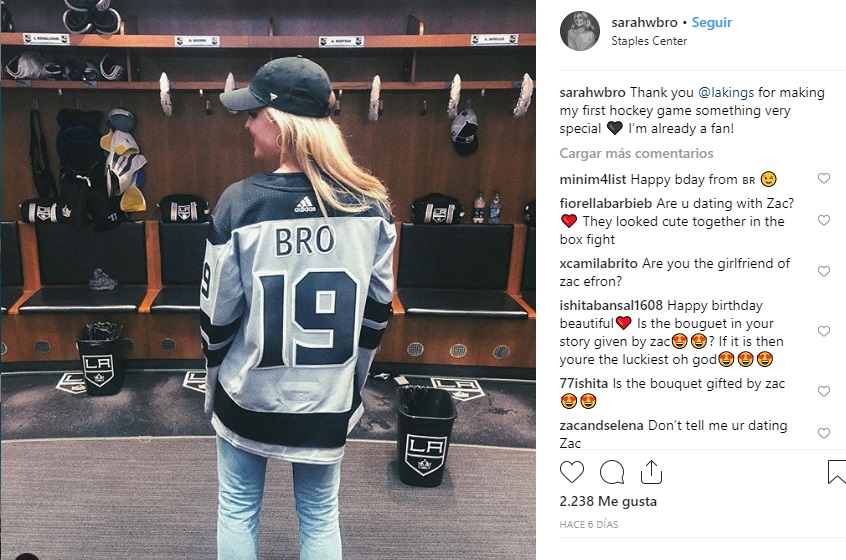Expand Cargar más comentarios

(636, 153)
